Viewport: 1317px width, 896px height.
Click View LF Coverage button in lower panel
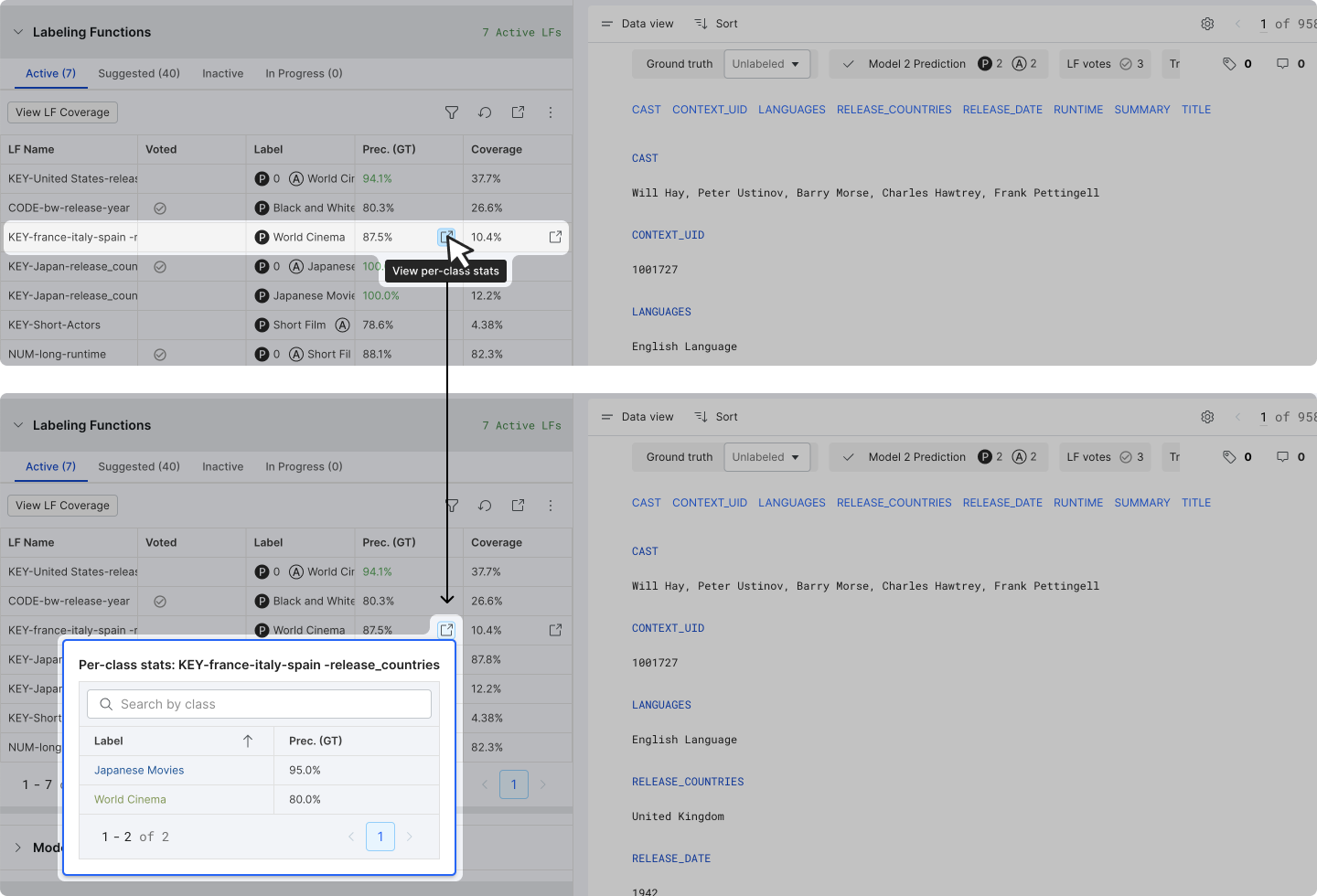[x=62, y=506]
